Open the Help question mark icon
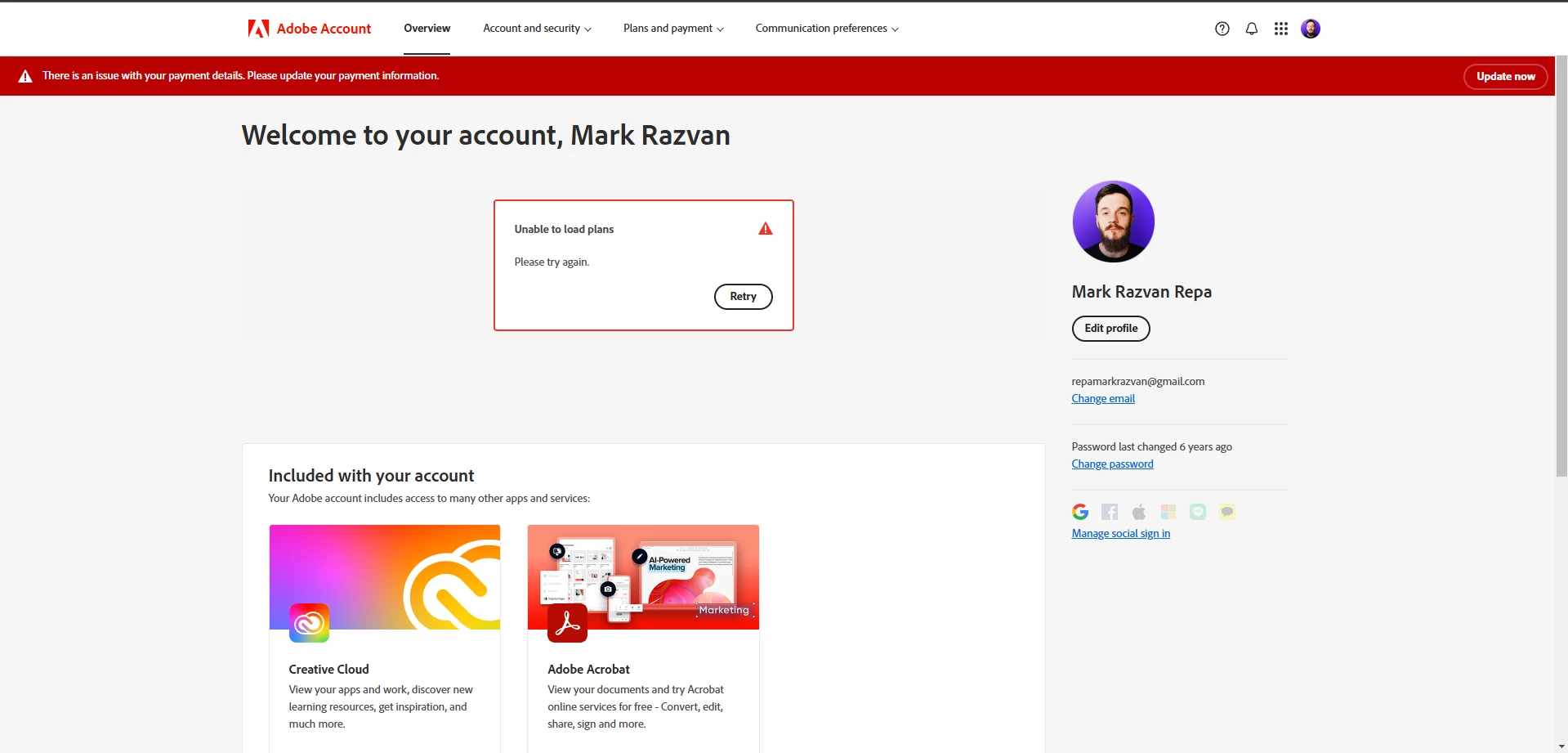 (x=1222, y=29)
